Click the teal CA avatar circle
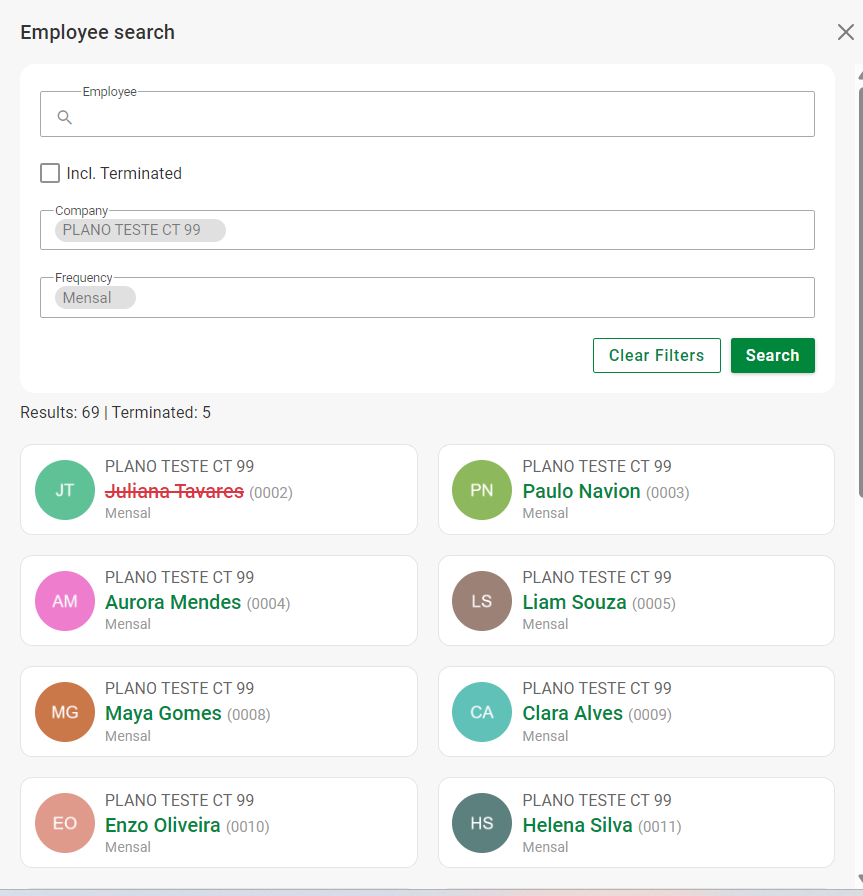 pyautogui.click(x=482, y=712)
